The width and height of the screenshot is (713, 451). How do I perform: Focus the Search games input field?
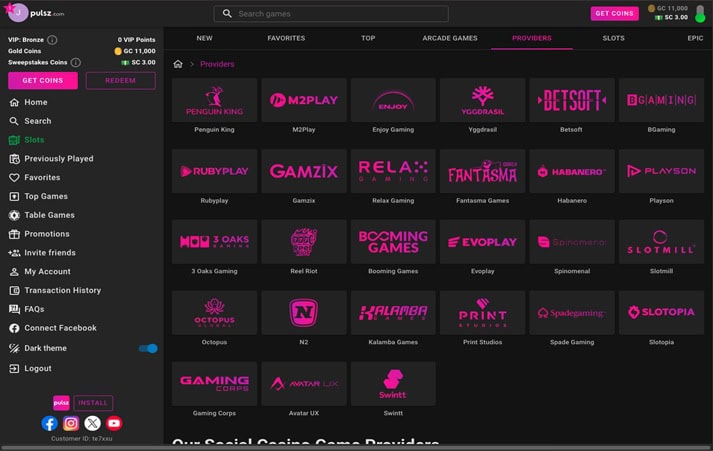coord(331,14)
